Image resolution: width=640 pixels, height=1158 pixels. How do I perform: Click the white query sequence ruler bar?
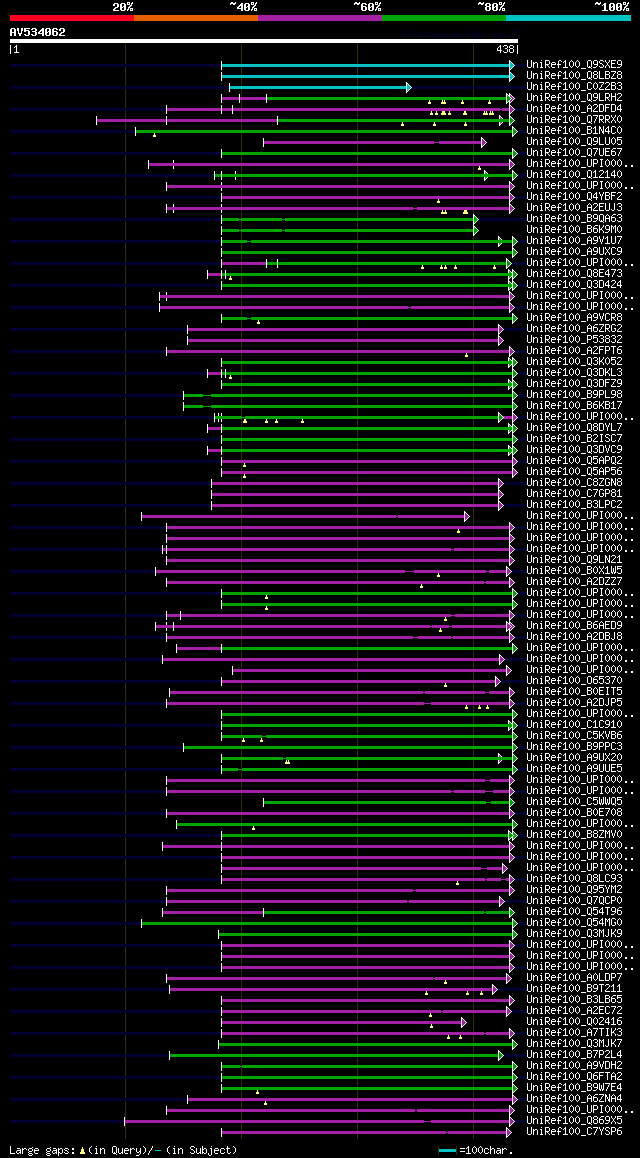pos(264,41)
